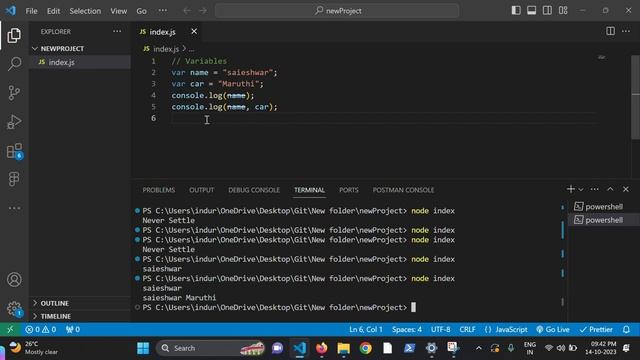Open Google Chrome from the taskbar

pos(366,348)
